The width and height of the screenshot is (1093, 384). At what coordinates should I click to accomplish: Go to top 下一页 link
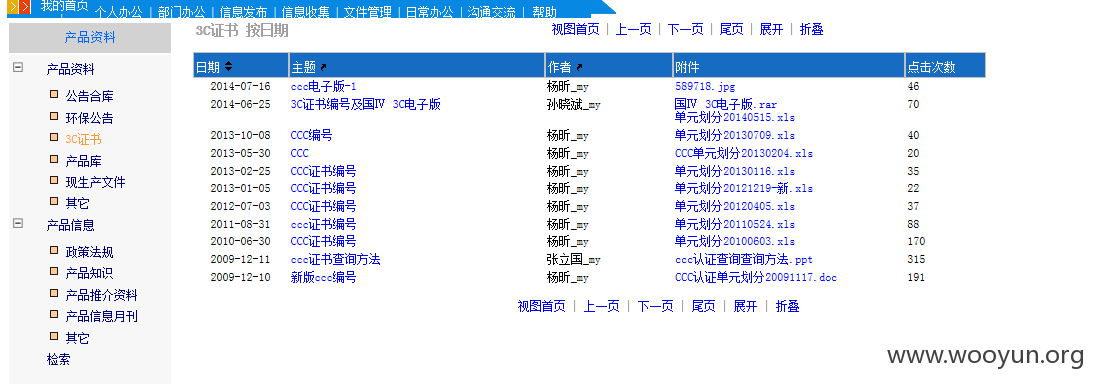click(685, 29)
